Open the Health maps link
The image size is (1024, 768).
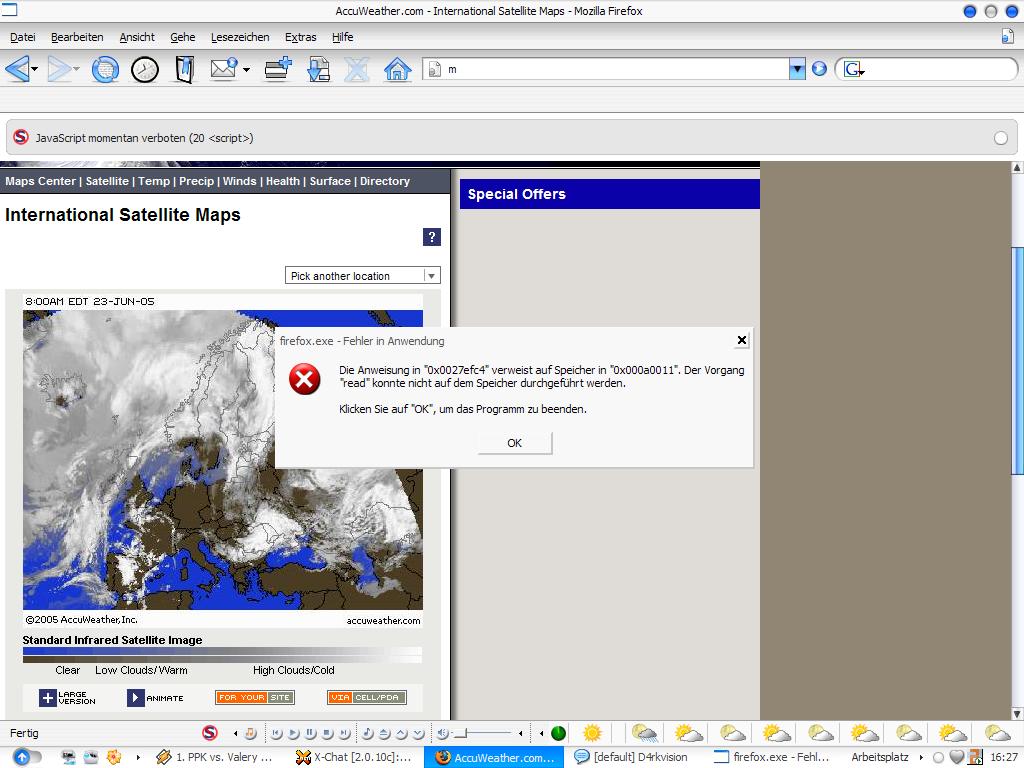point(283,181)
